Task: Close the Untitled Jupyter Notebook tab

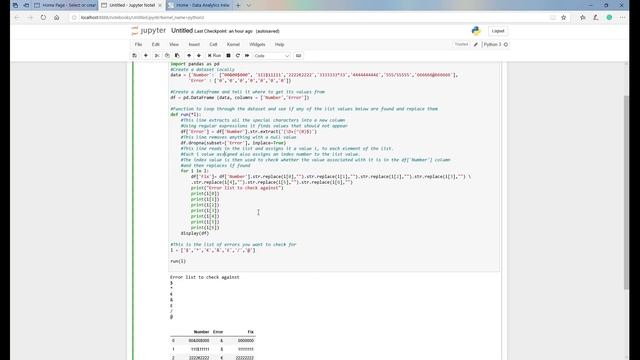Action: pyautogui.click(x=160, y=5)
